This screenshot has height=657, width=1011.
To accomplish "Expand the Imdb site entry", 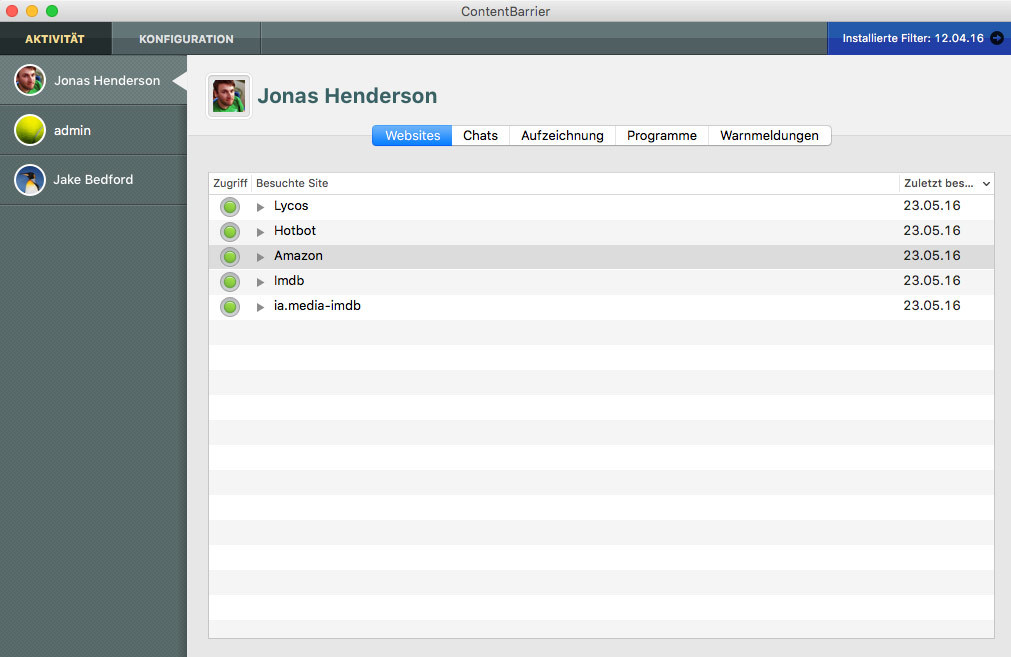I will 260,282.
